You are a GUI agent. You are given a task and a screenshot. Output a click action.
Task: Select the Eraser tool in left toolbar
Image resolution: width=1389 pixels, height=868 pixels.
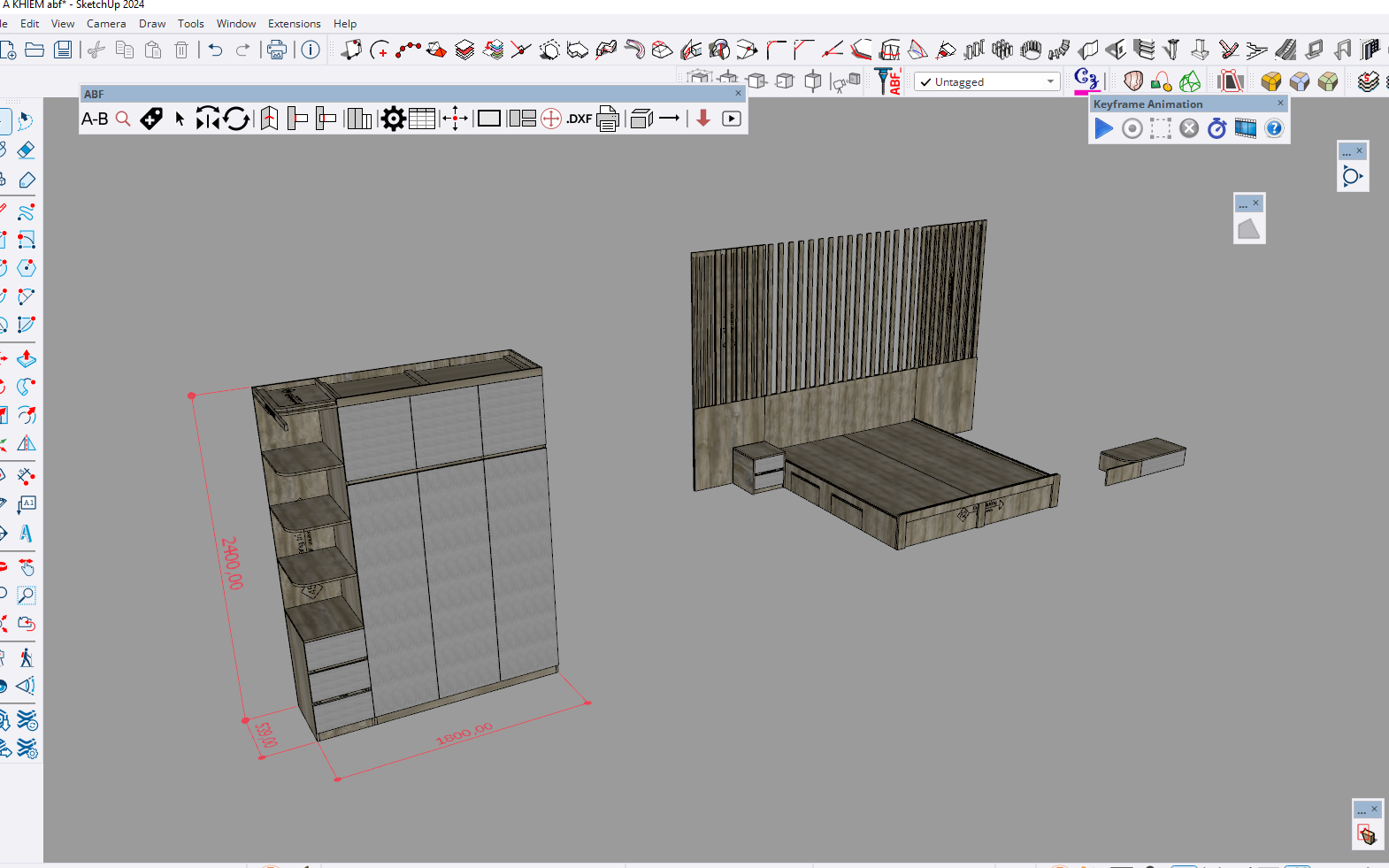27,150
